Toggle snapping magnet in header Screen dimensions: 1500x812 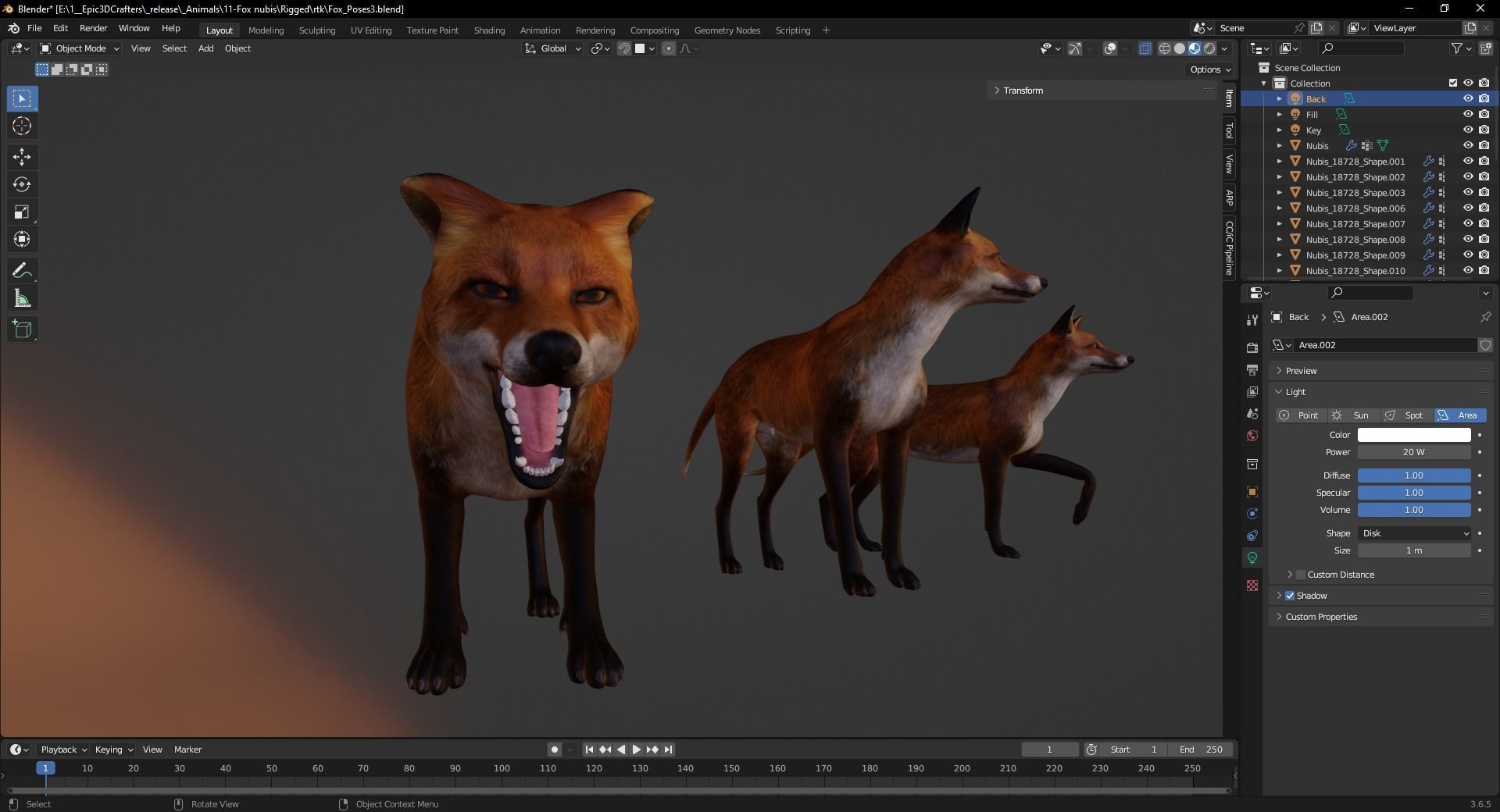623,48
